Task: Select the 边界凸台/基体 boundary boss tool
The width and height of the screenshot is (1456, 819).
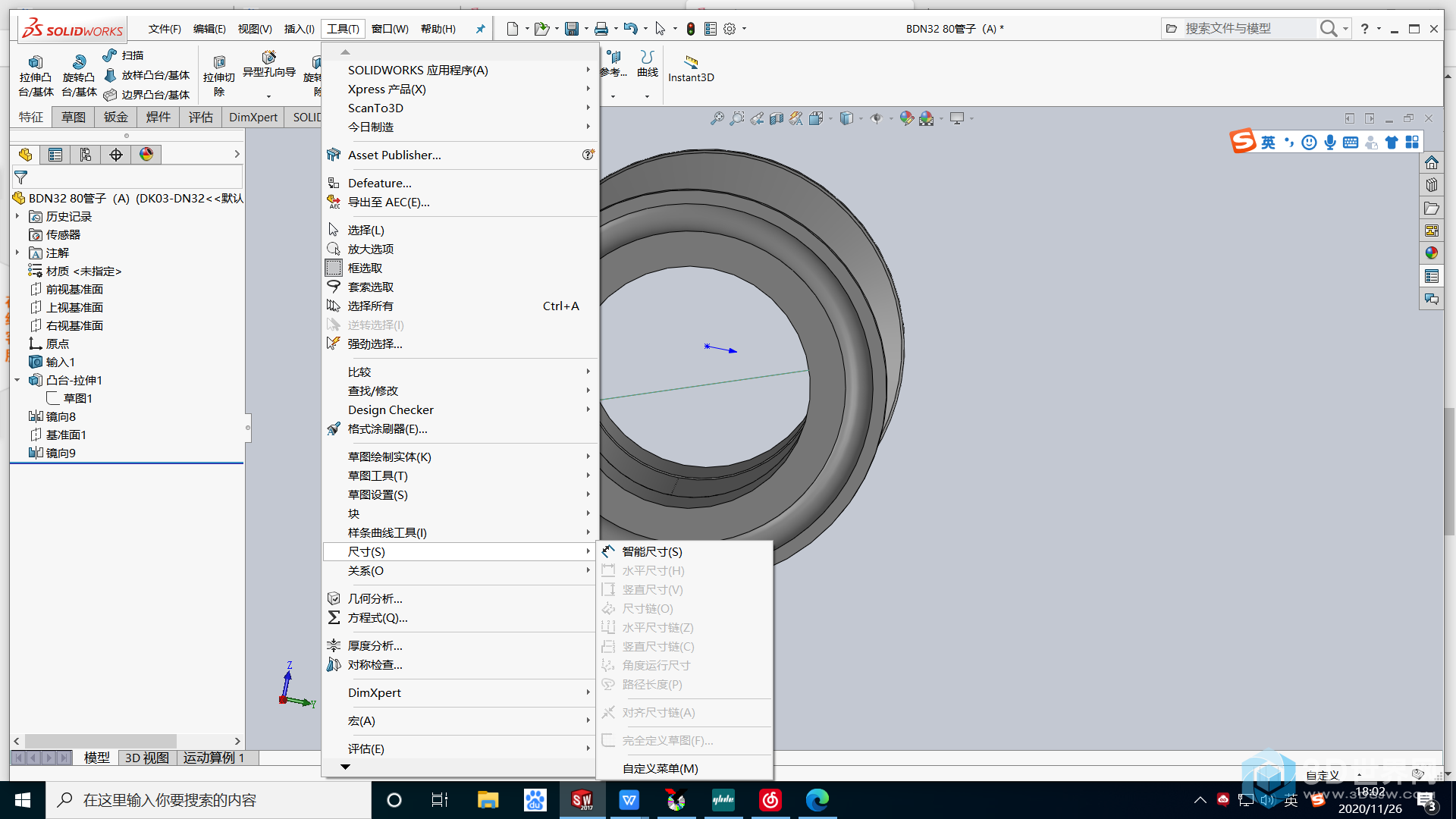Action: 146,95
